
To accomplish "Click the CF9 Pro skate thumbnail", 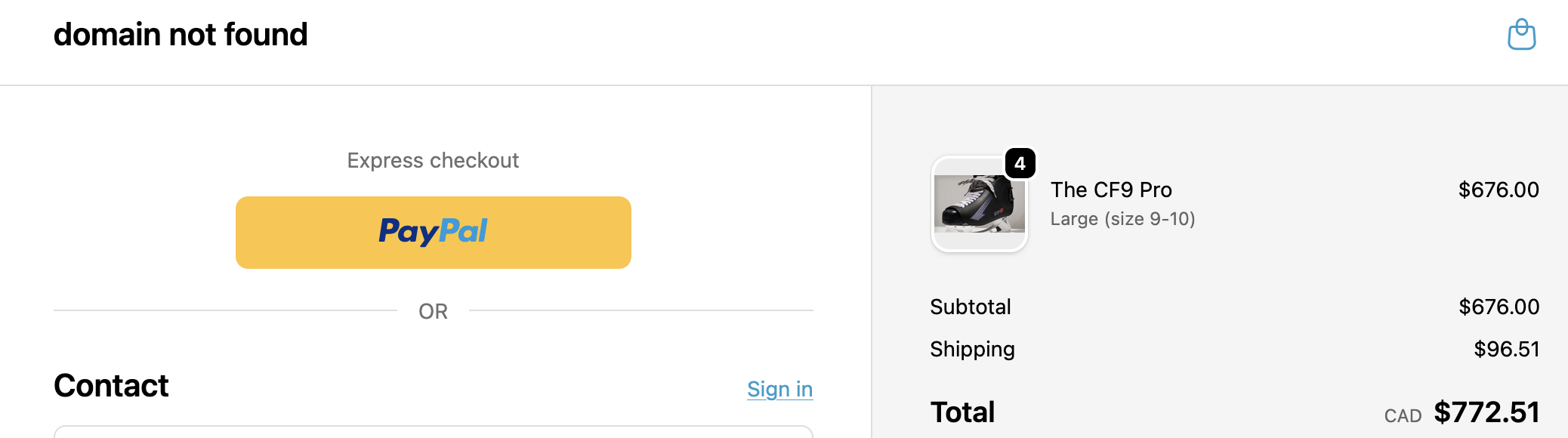I will pyautogui.click(x=979, y=204).
